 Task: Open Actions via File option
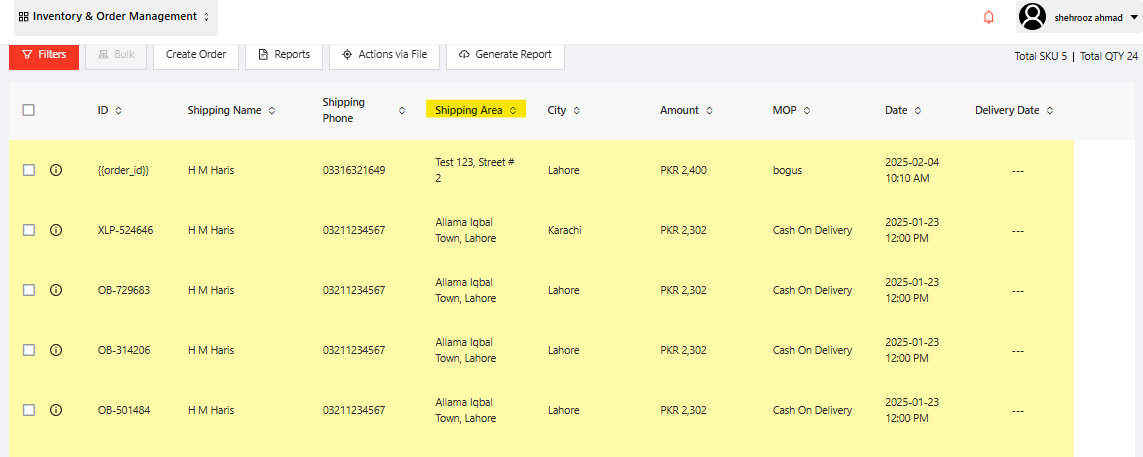pos(384,55)
